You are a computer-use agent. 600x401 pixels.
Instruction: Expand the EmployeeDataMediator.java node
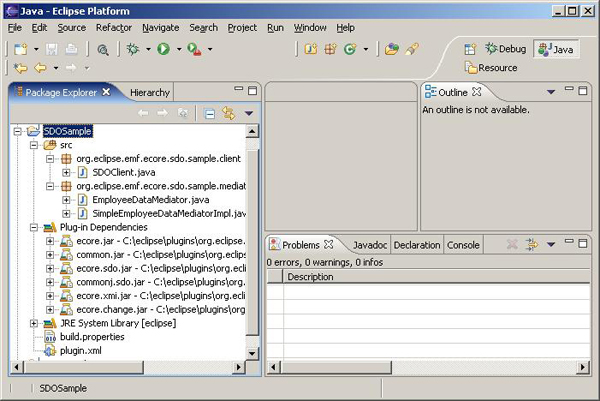pyautogui.click(x=66, y=200)
